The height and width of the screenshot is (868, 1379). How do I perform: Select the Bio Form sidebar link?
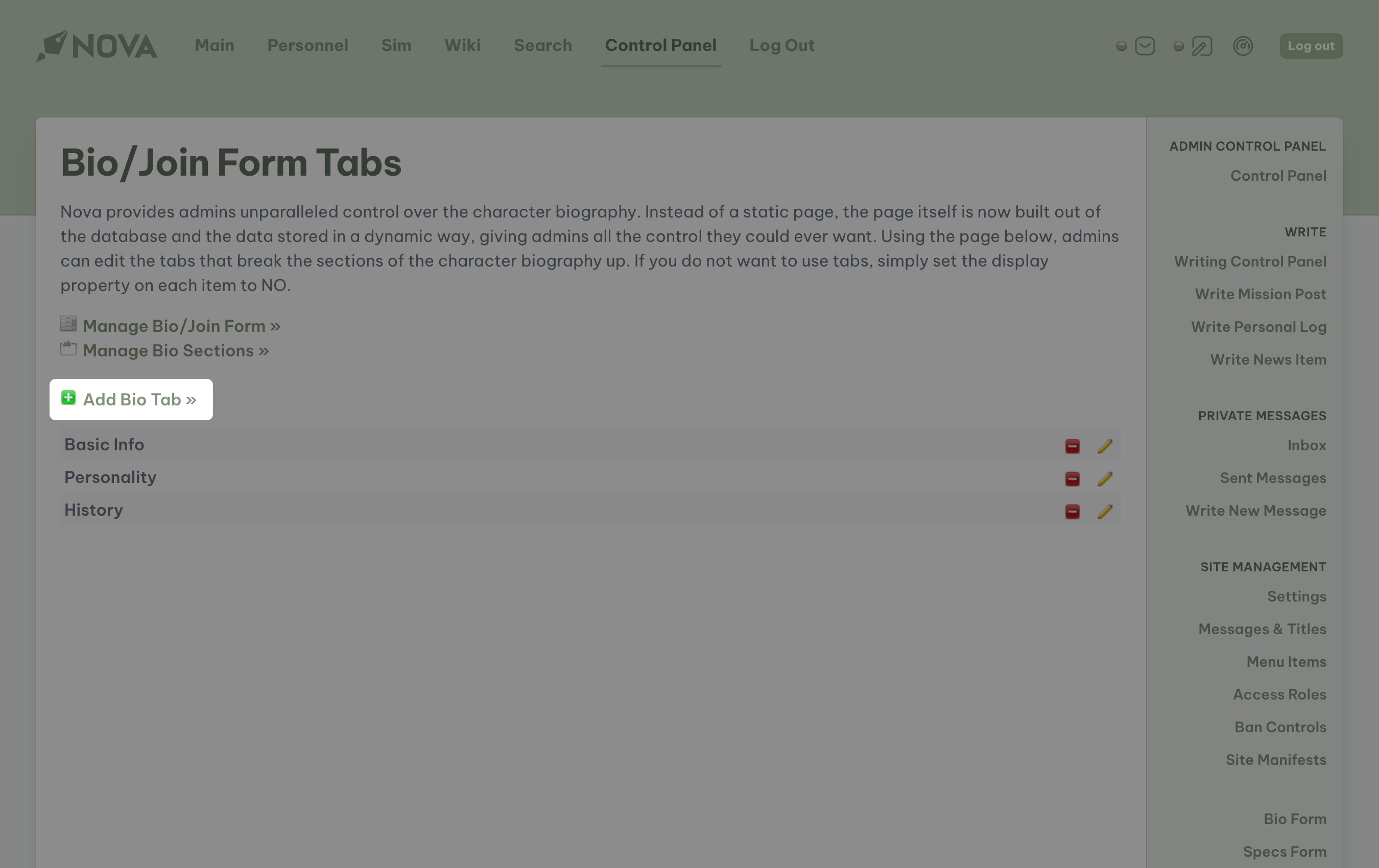1294,819
